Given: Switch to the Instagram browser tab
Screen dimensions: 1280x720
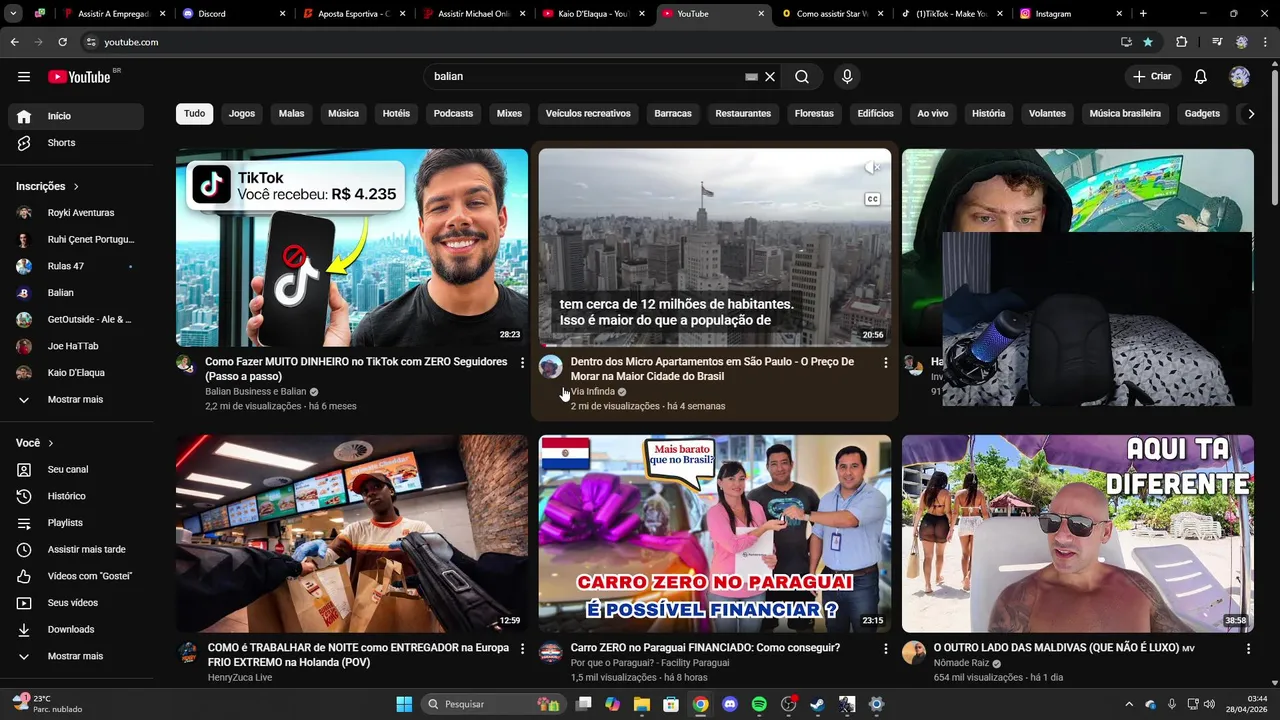Looking at the screenshot, I should point(1070,14).
